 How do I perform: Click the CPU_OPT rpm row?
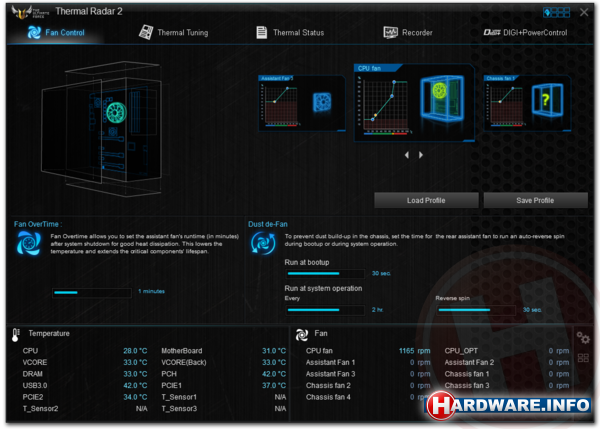[x=507, y=351]
